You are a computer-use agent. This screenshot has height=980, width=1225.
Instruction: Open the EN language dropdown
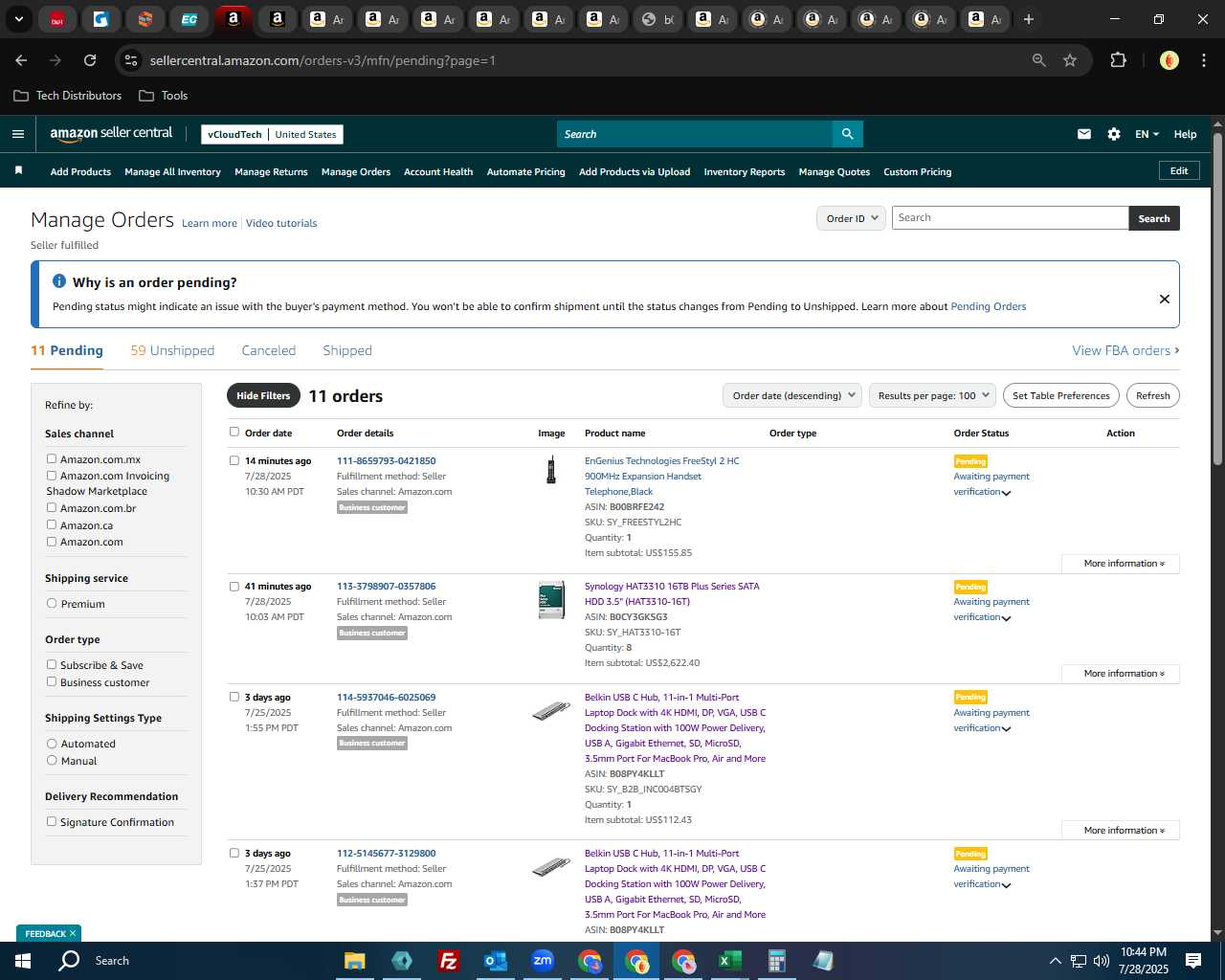click(x=1147, y=134)
